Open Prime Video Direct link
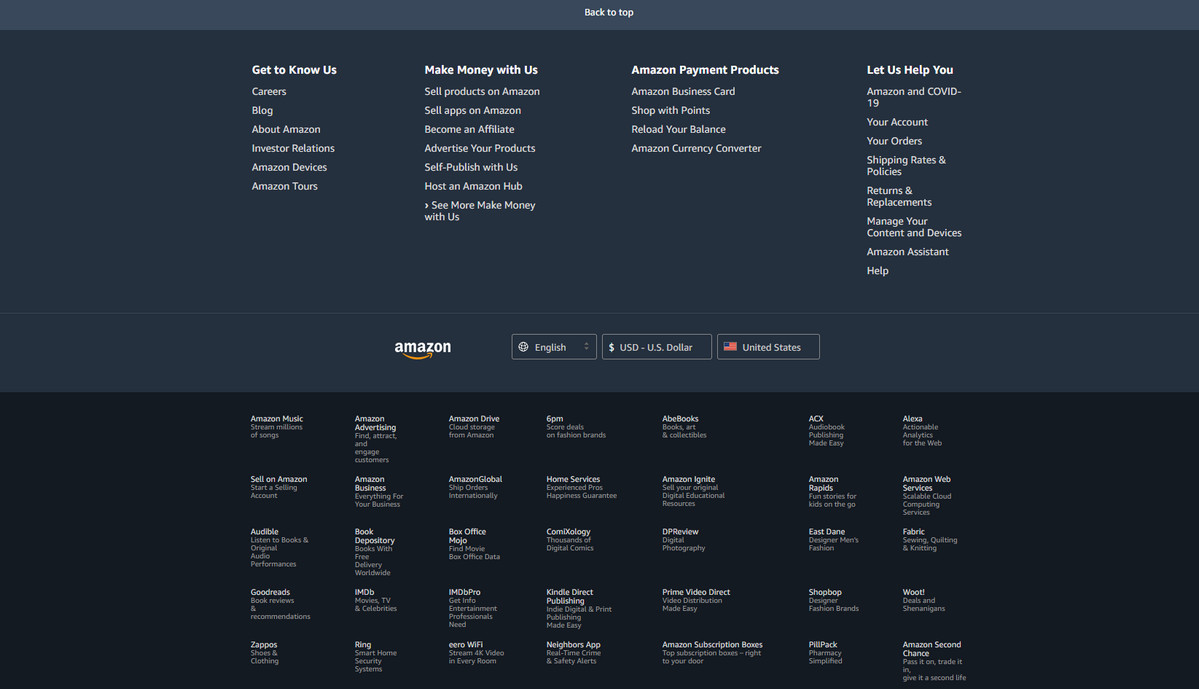The width and height of the screenshot is (1199, 689). tap(696, 600)
